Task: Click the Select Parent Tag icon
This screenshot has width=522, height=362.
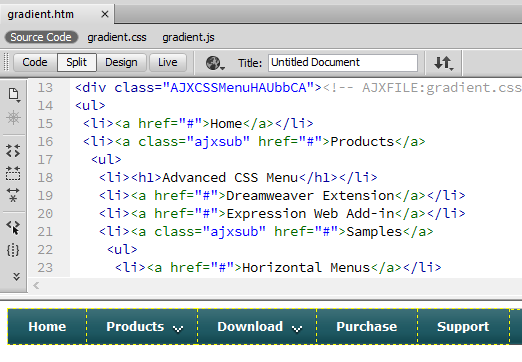Action: 13,228
